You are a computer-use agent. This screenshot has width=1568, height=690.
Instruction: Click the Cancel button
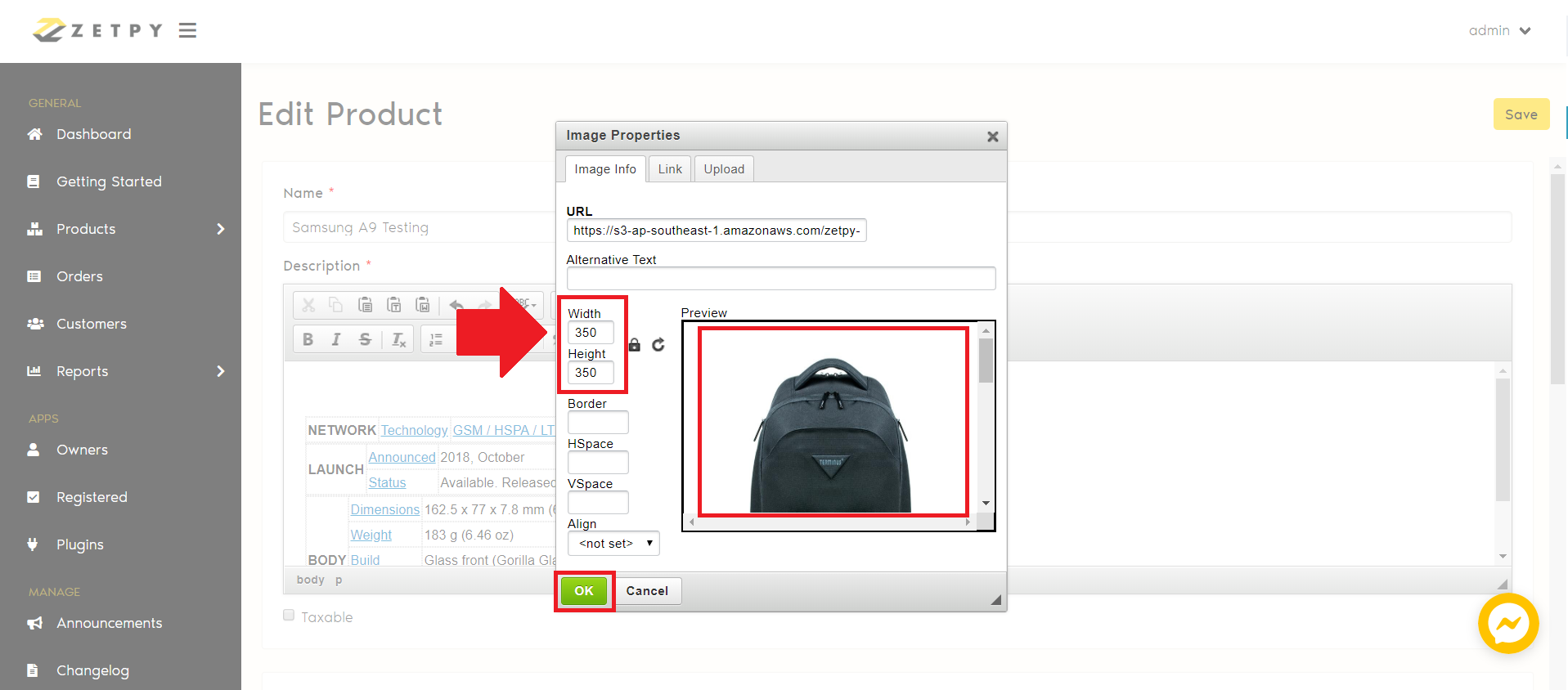(647, 591)
